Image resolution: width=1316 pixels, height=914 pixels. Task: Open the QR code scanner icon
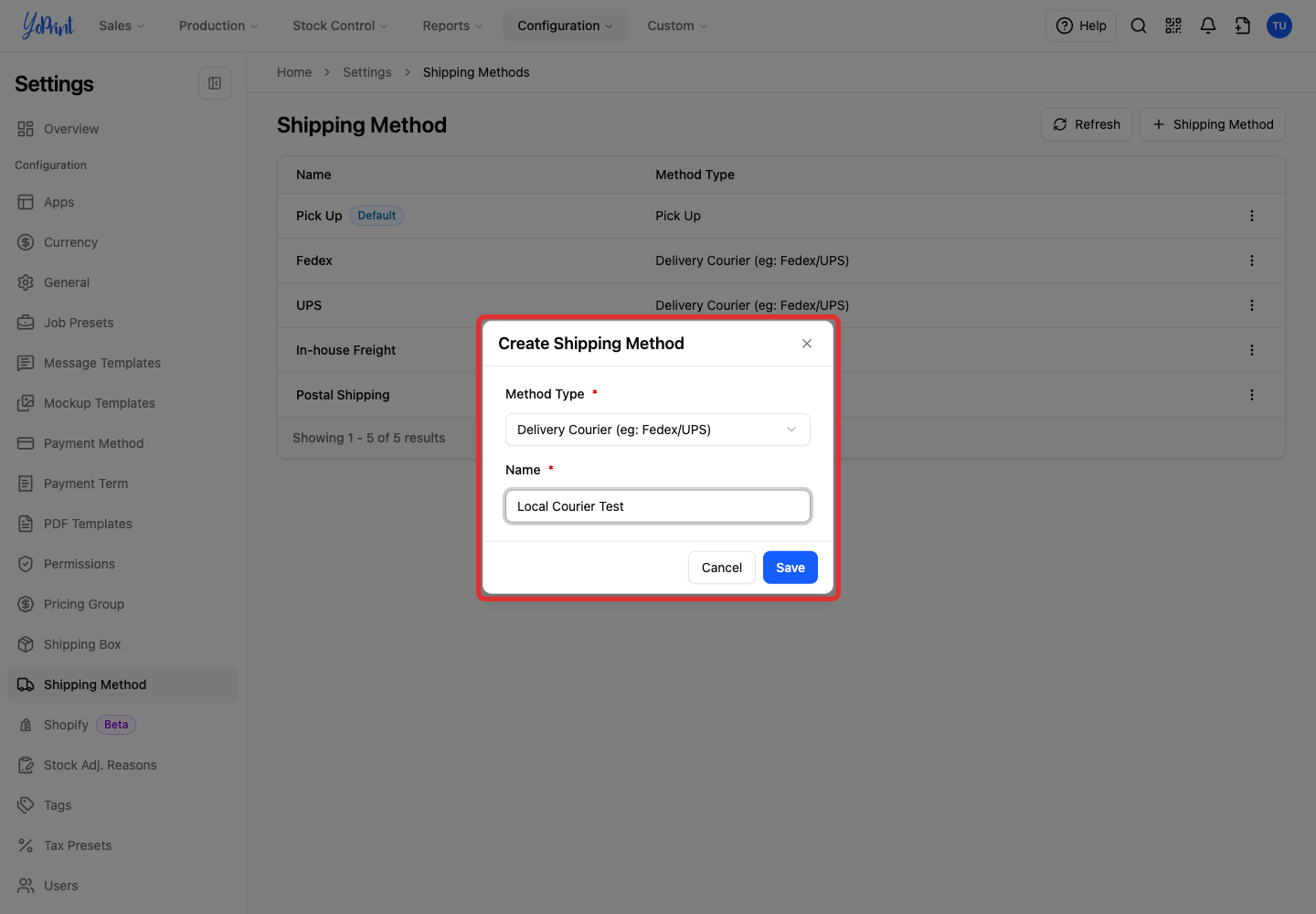click(x=1173, y=26)
